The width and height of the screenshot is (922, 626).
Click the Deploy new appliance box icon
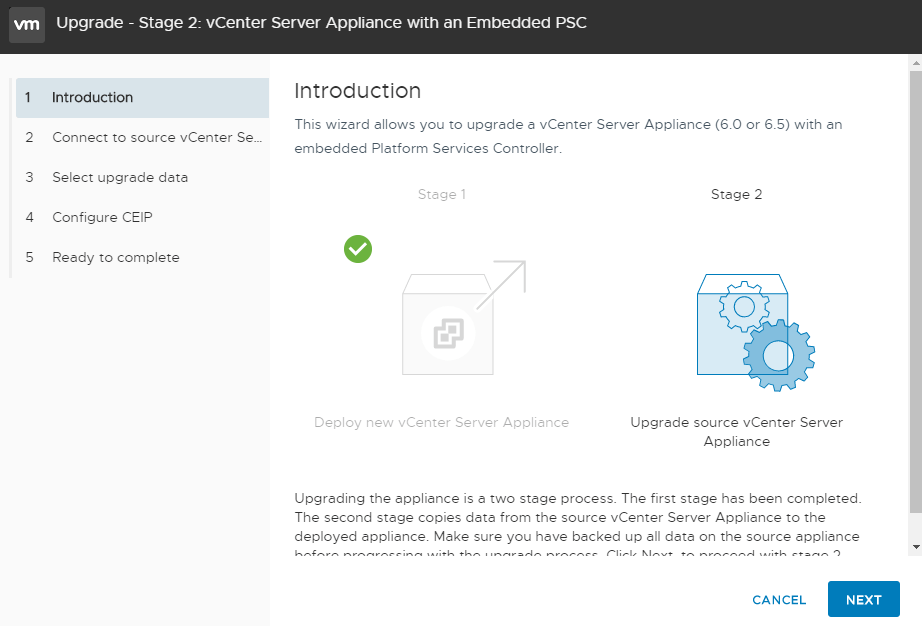447,324
